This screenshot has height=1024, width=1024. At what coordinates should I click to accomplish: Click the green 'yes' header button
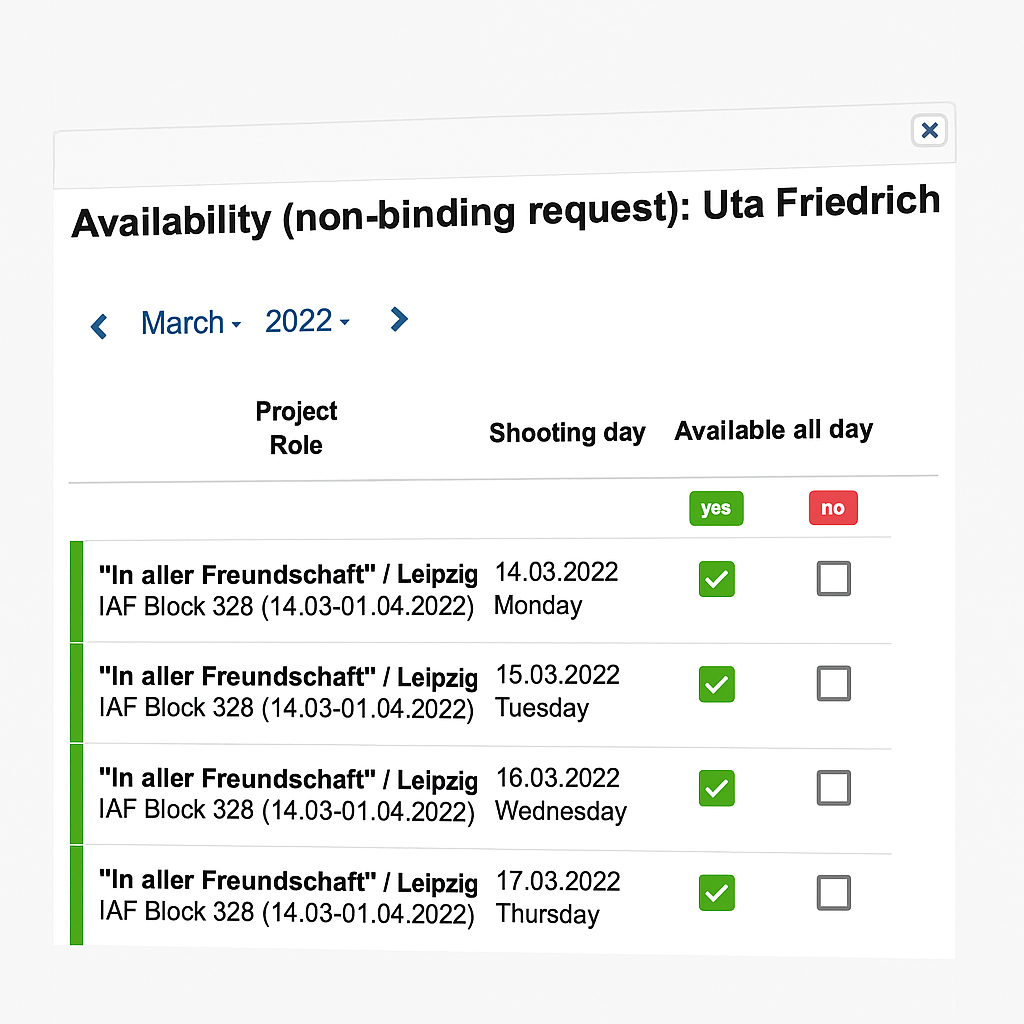pos(716,508)
